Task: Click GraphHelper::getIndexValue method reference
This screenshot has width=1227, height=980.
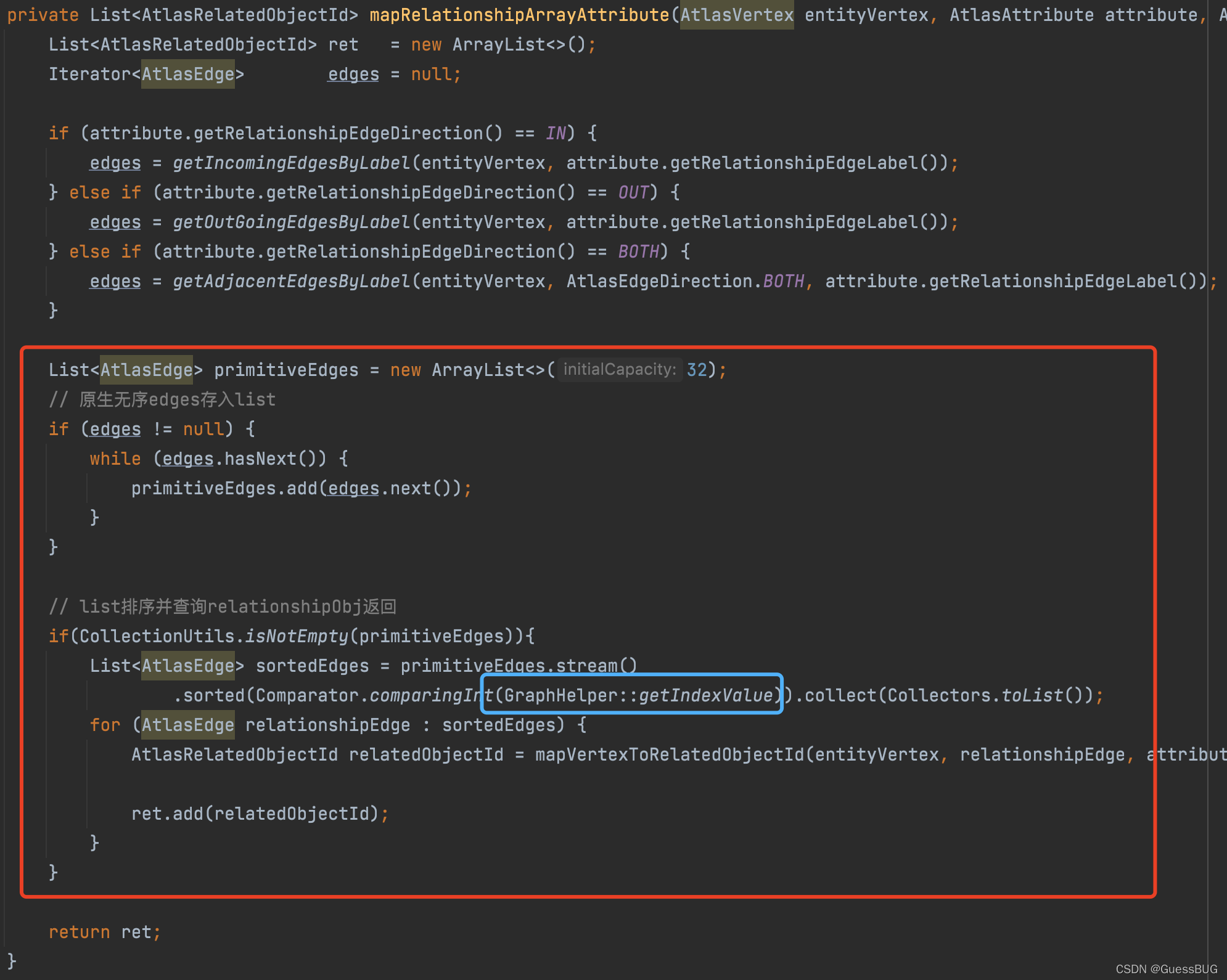Action: (x=638, y=695)
